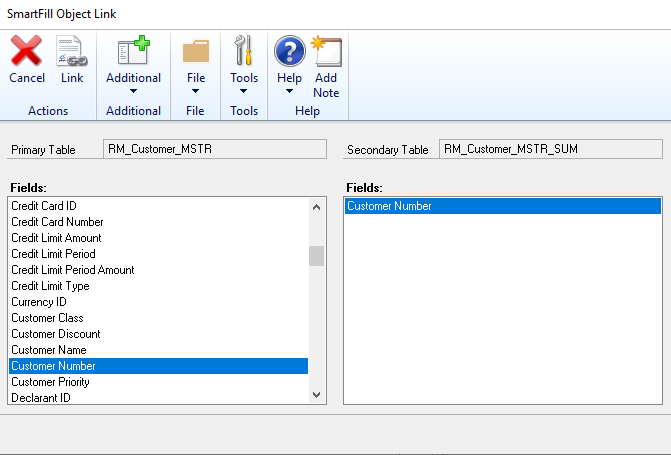Select Customer Number in secondary fields list
The width and height of the screenshot is (671, 455).
pos(503,206)
